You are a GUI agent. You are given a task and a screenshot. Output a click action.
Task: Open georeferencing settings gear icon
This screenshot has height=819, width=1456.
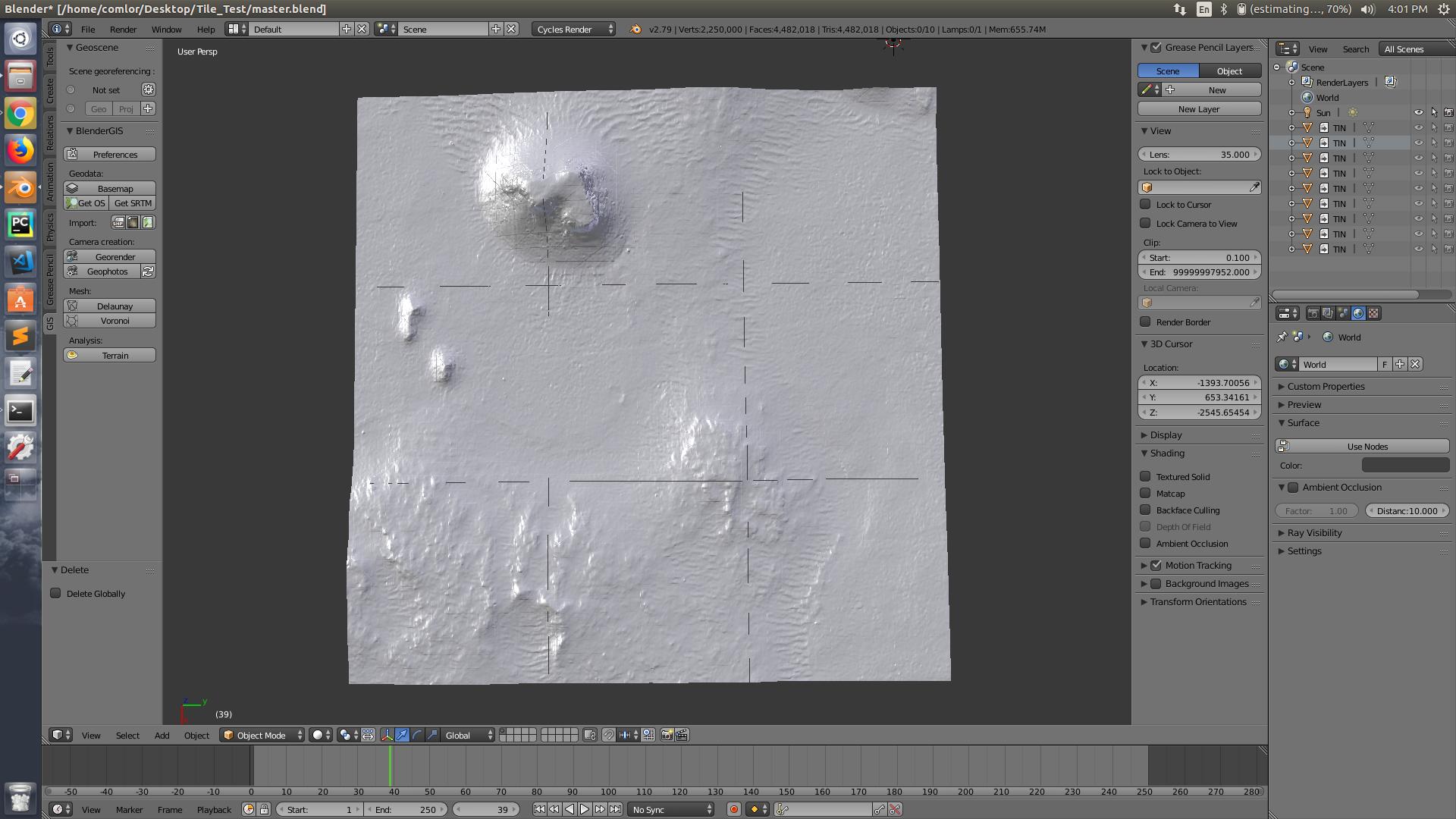coord(148,89)
